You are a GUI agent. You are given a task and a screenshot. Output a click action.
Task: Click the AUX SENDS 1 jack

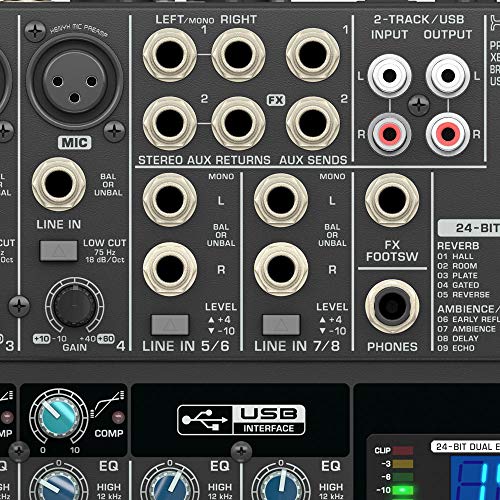click(313, 55)
